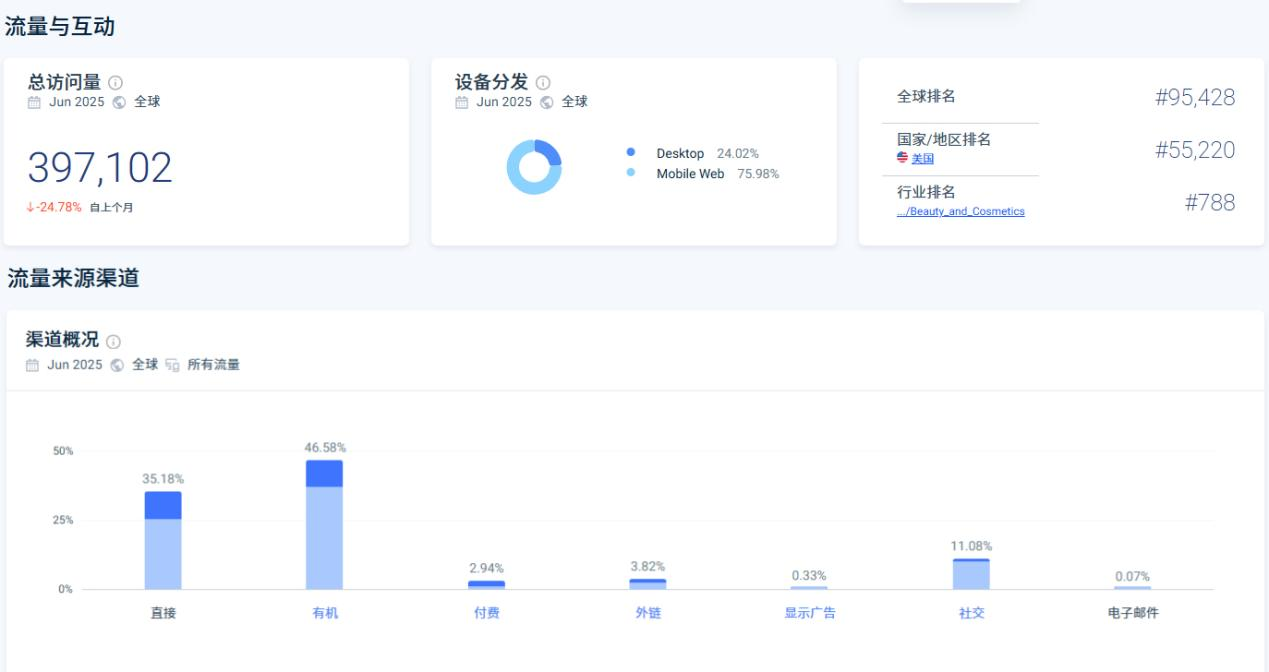Open the info tooltip icon for 渠道概况
Image resolution: width=1269 pixels, height=672 pixels.
[x=113, y=342]
